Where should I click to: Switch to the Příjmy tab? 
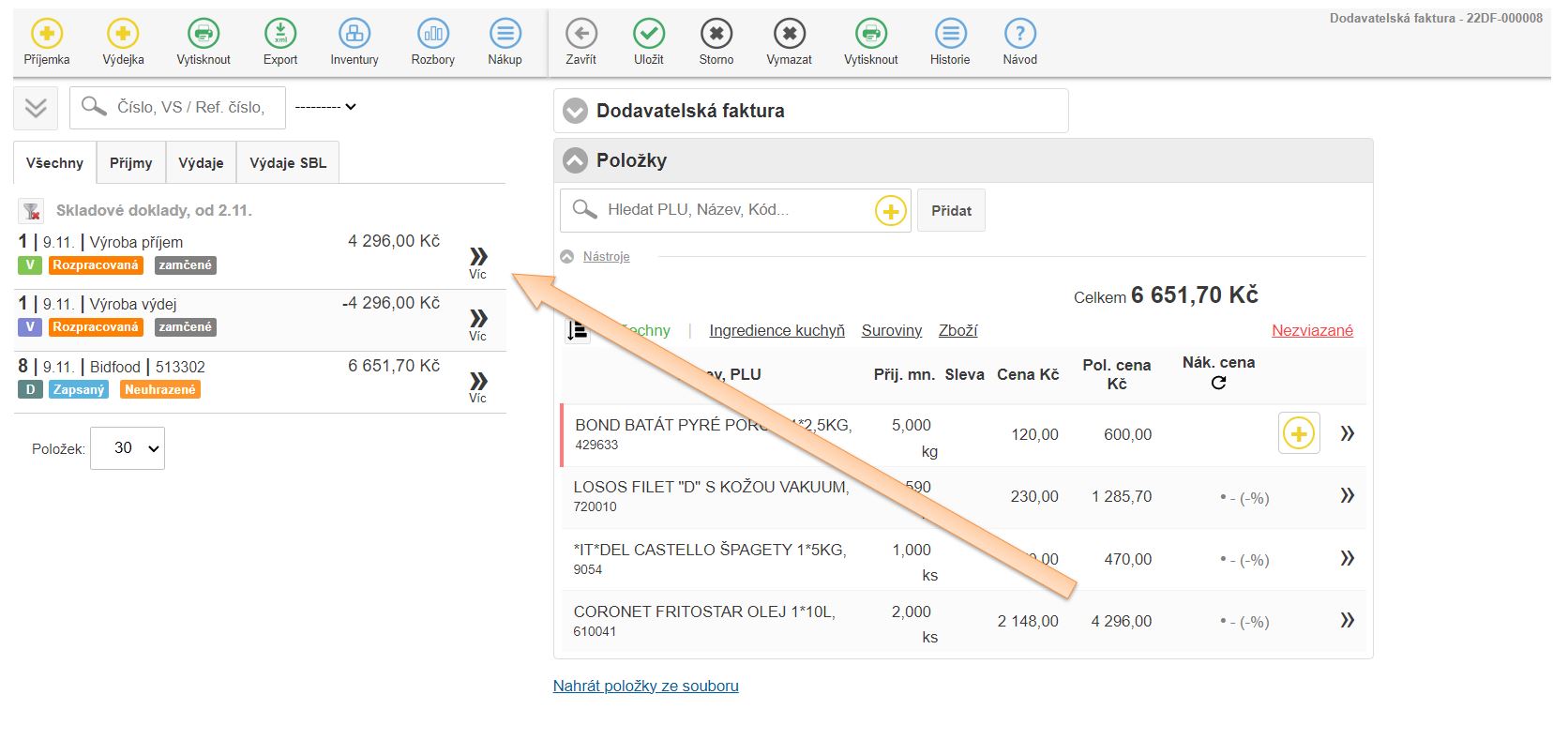tap(130, 163)
